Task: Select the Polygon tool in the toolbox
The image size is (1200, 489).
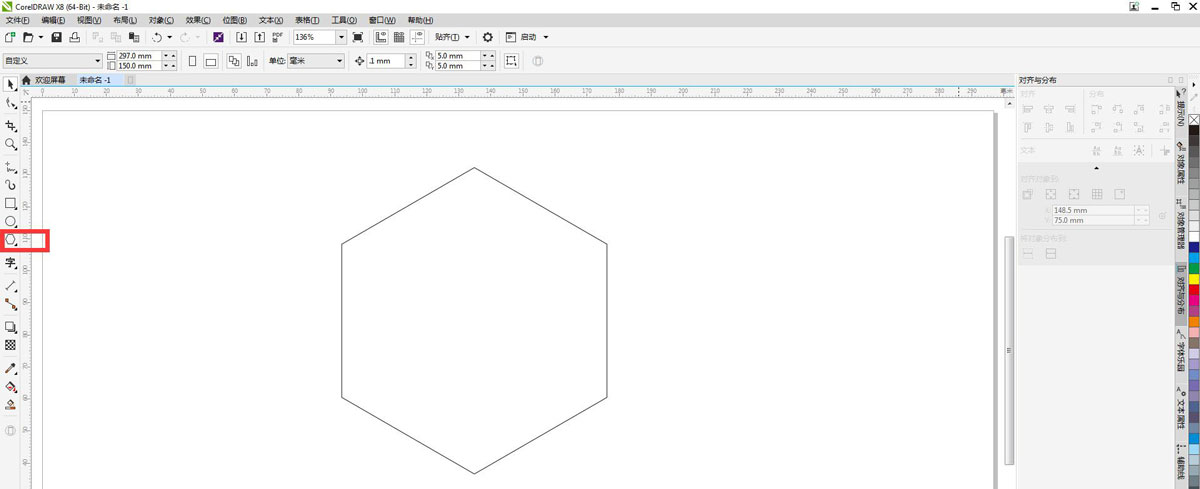Action: tap(11, 240)
